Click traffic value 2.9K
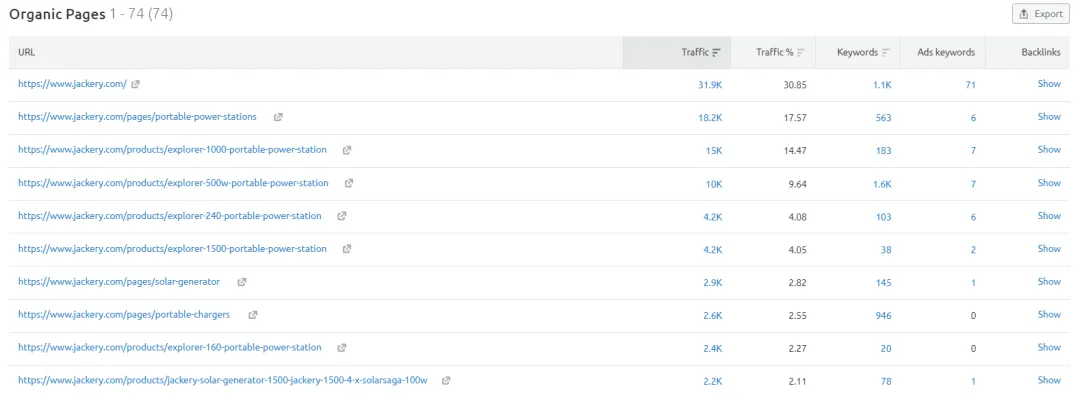Viewport: 1080px width, 397px height. pos(712,283)
